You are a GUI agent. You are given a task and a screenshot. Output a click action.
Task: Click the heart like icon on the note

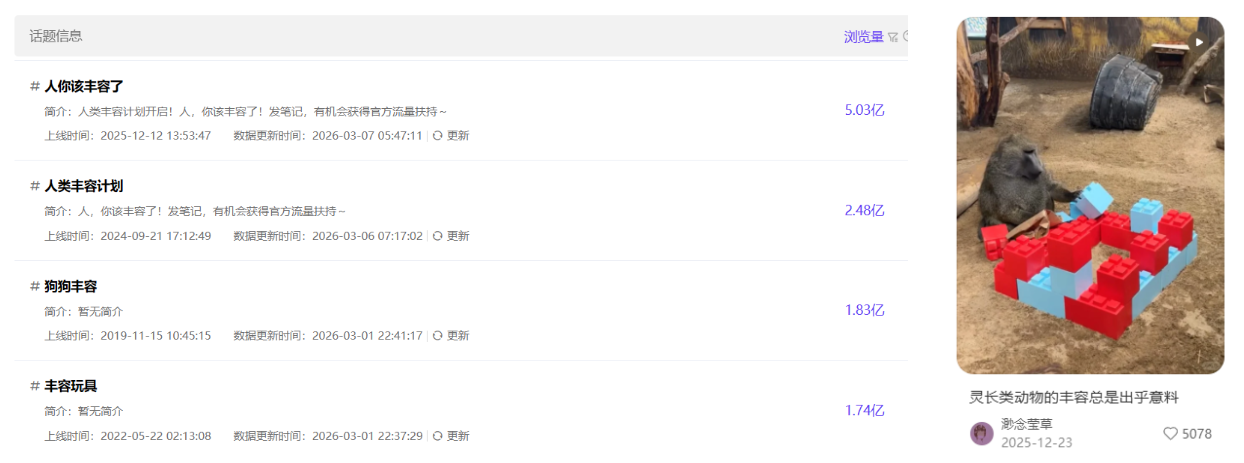[x=1170, y=434]
